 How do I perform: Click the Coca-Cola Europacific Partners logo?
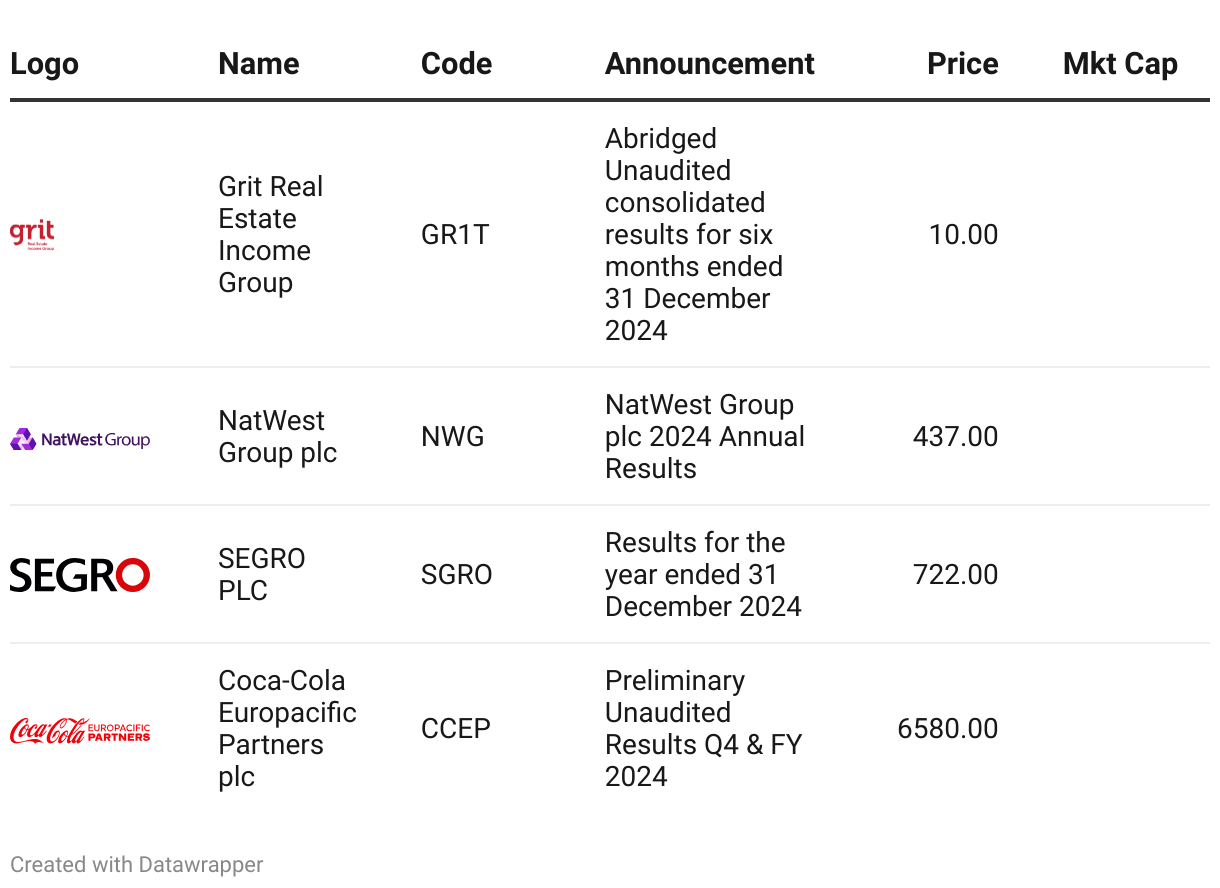point(80,730)
